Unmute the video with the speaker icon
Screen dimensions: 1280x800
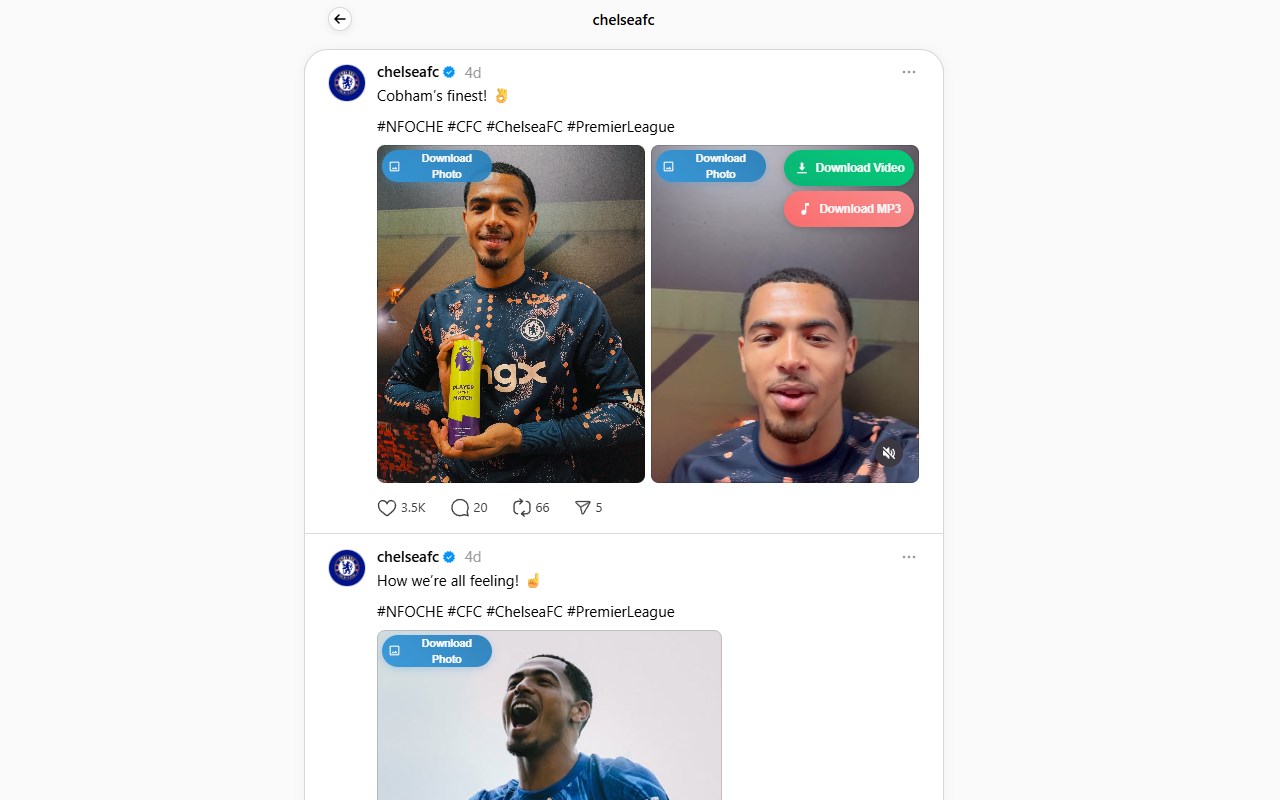point(889,453)
